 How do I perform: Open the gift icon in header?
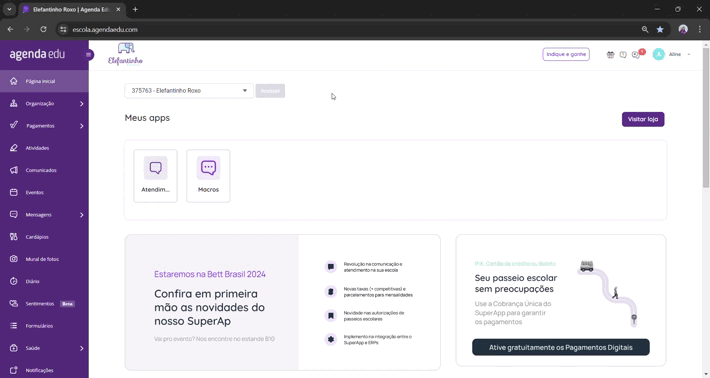click(x=610, y=54)
